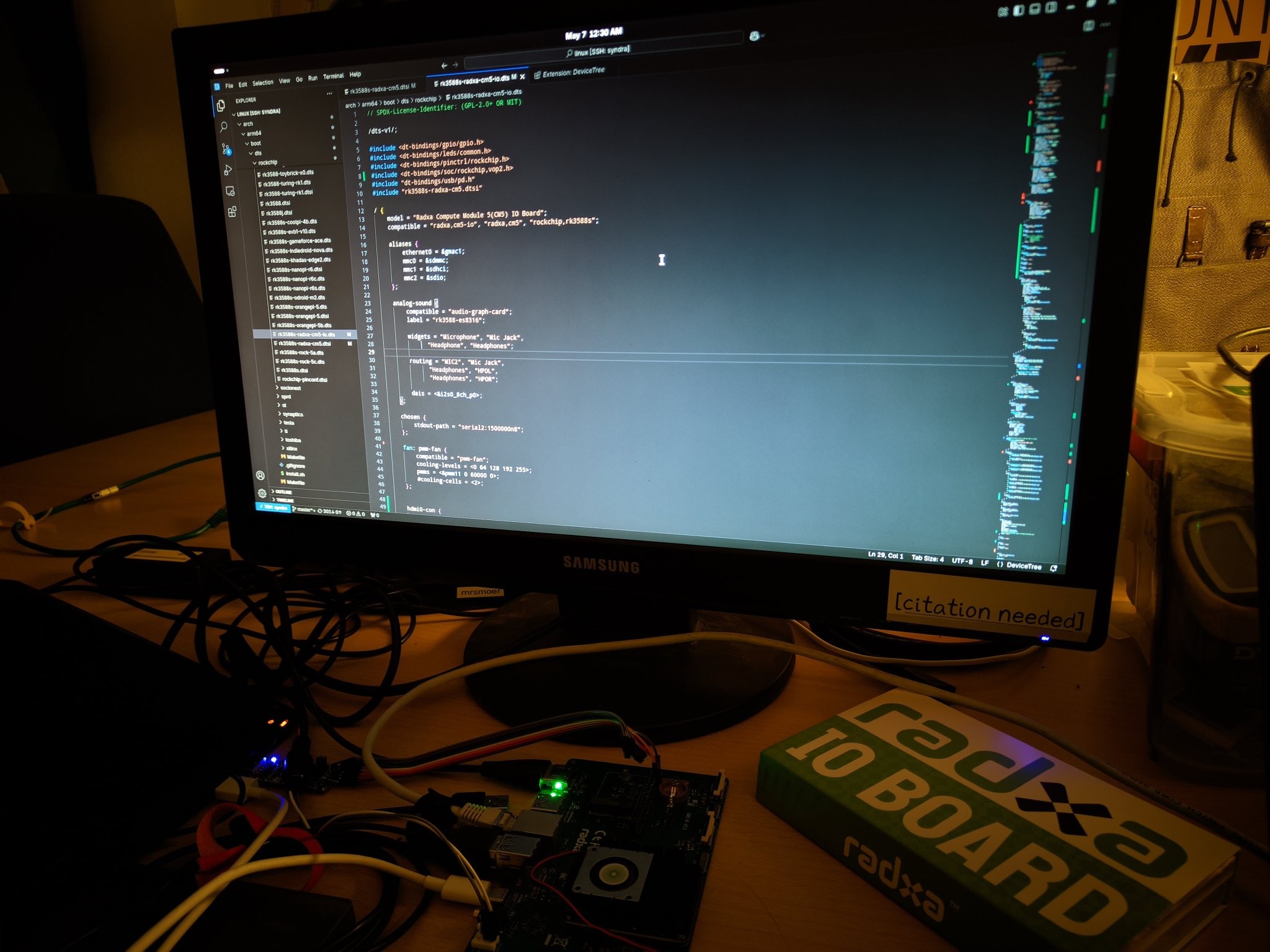Click the ports forwarded status item
This screenshot has height=952, width=1270.
tap(375, 515)
